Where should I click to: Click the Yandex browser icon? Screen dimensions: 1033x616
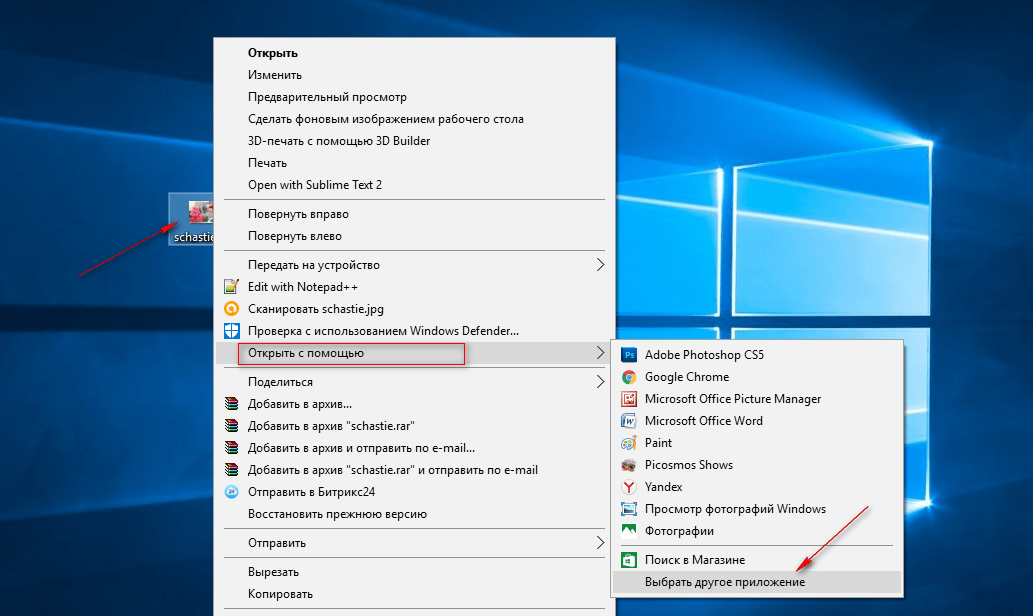(x=629, y=487)
